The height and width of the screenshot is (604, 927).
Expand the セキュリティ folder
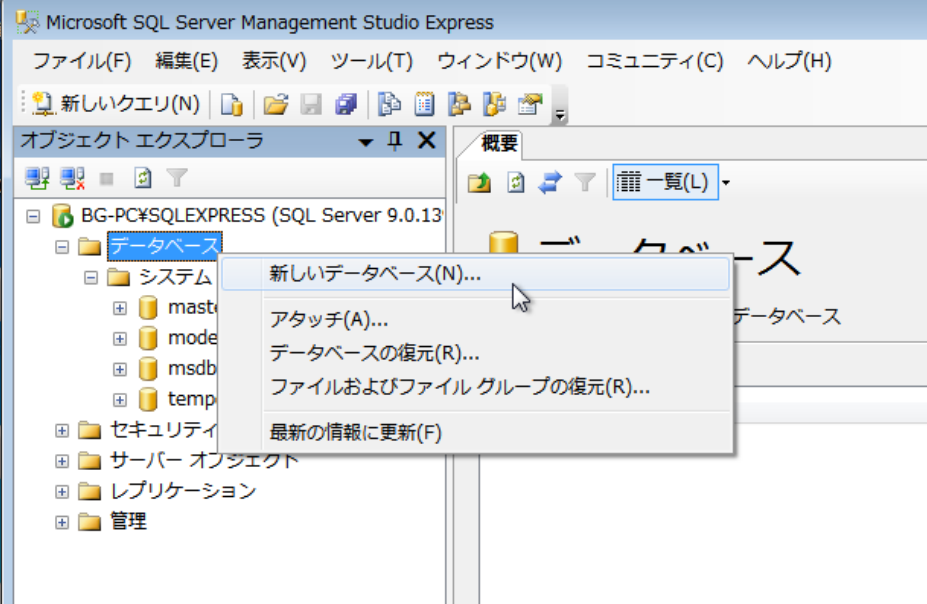tap(61, 431)
